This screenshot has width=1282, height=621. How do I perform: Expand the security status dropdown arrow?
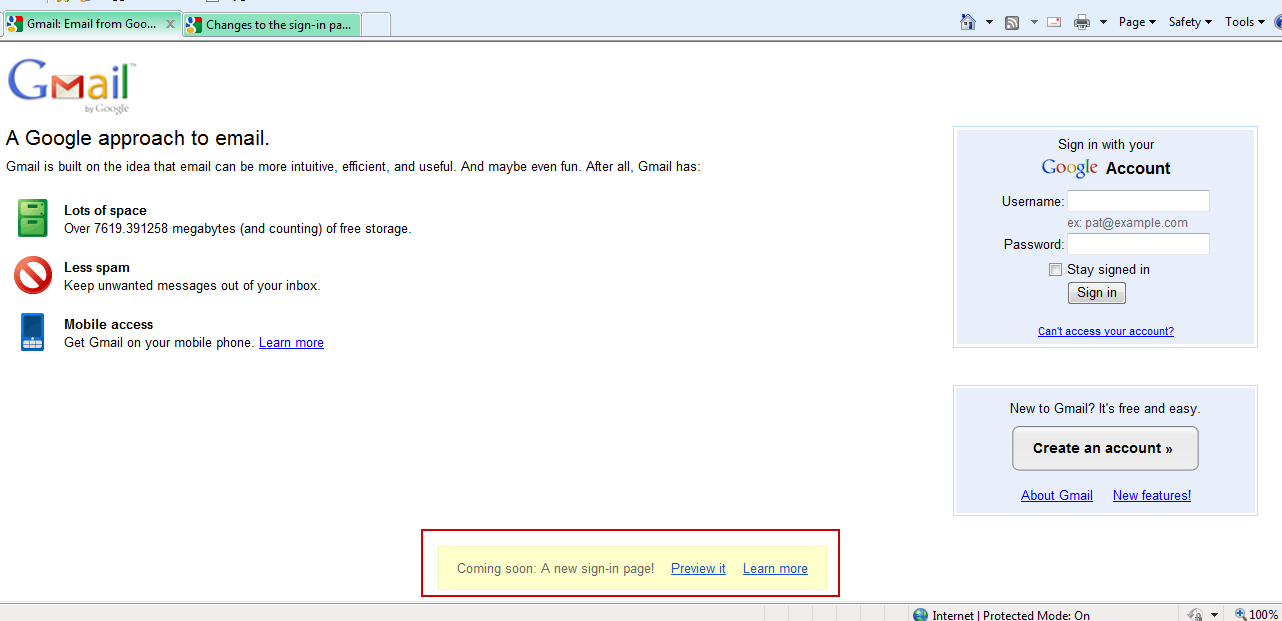[1215, 615]
